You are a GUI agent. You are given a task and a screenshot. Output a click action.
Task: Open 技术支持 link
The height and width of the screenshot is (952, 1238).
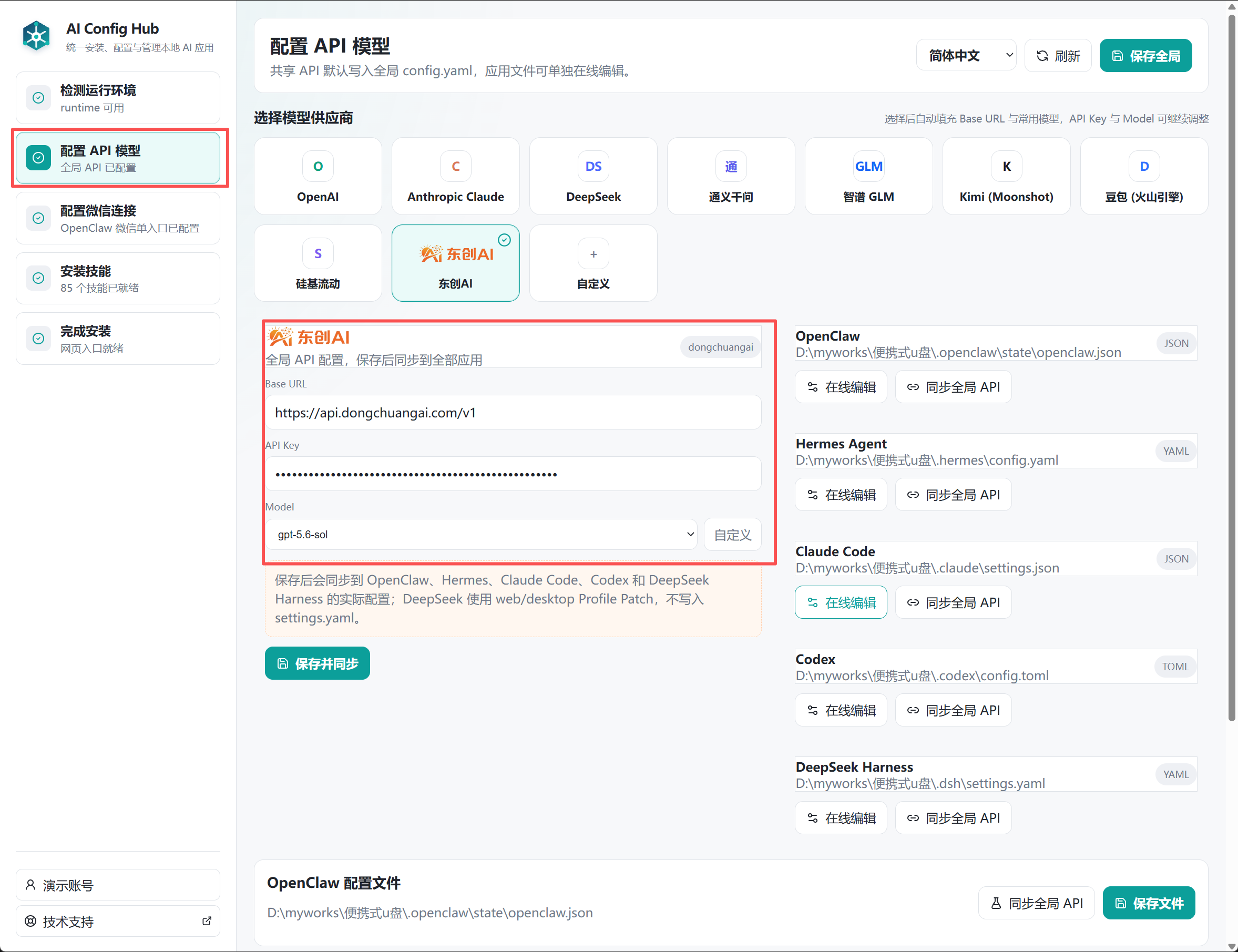pyautogui.click(x=118, y=921)
